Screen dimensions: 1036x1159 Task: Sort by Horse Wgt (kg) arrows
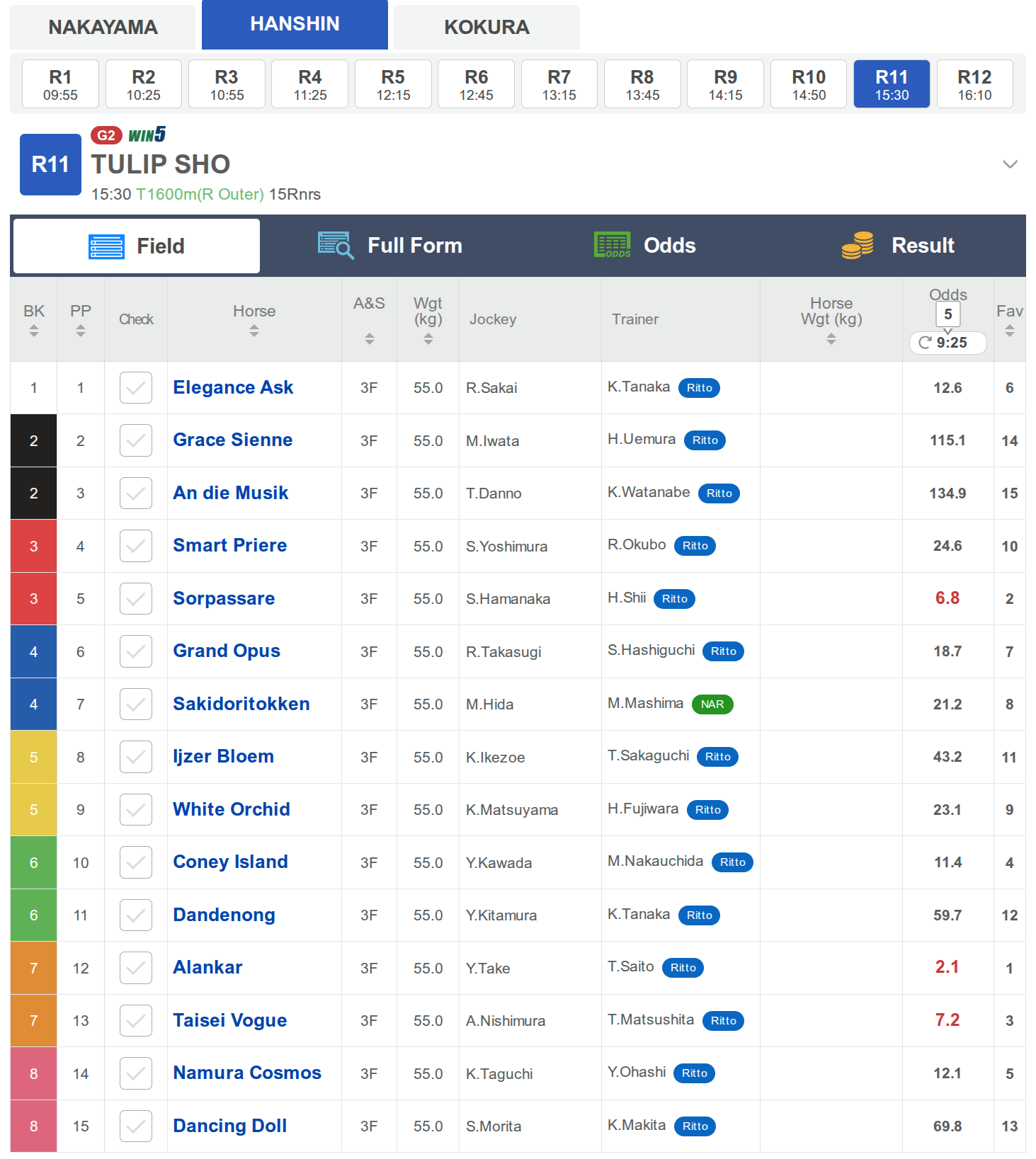831,339
